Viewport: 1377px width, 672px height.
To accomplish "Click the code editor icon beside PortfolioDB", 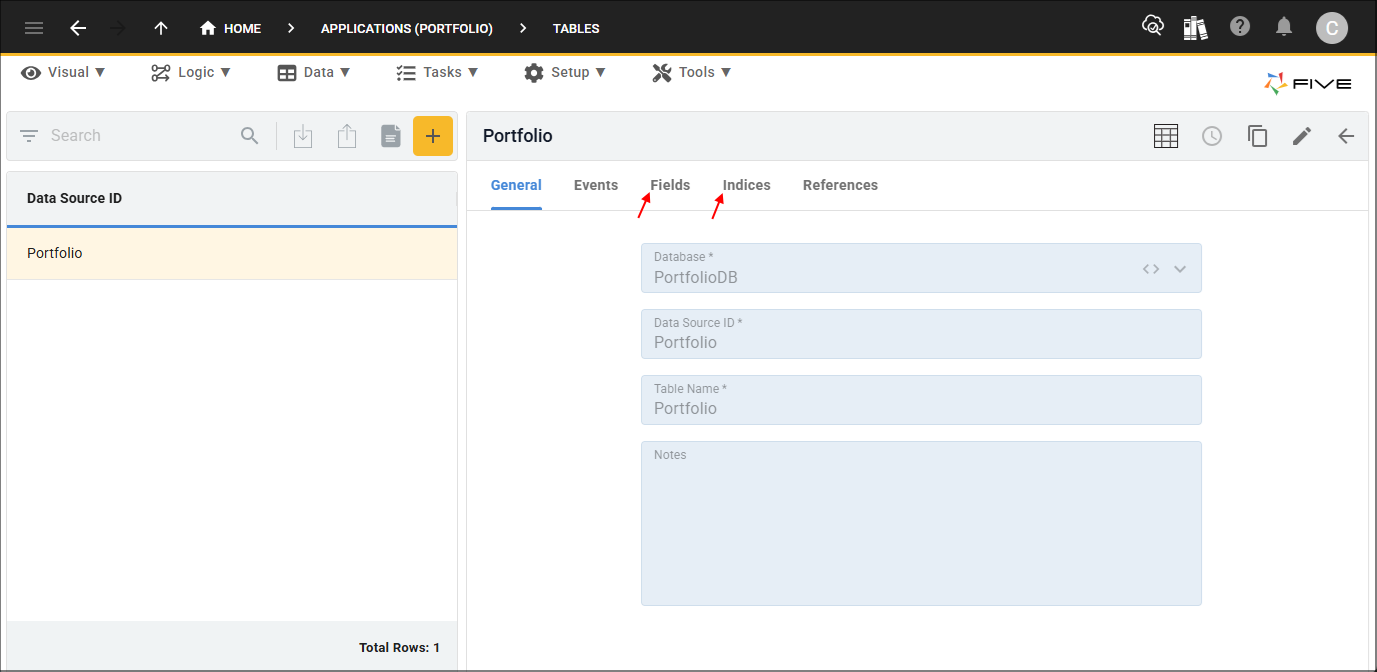I will coord(1150,268).
